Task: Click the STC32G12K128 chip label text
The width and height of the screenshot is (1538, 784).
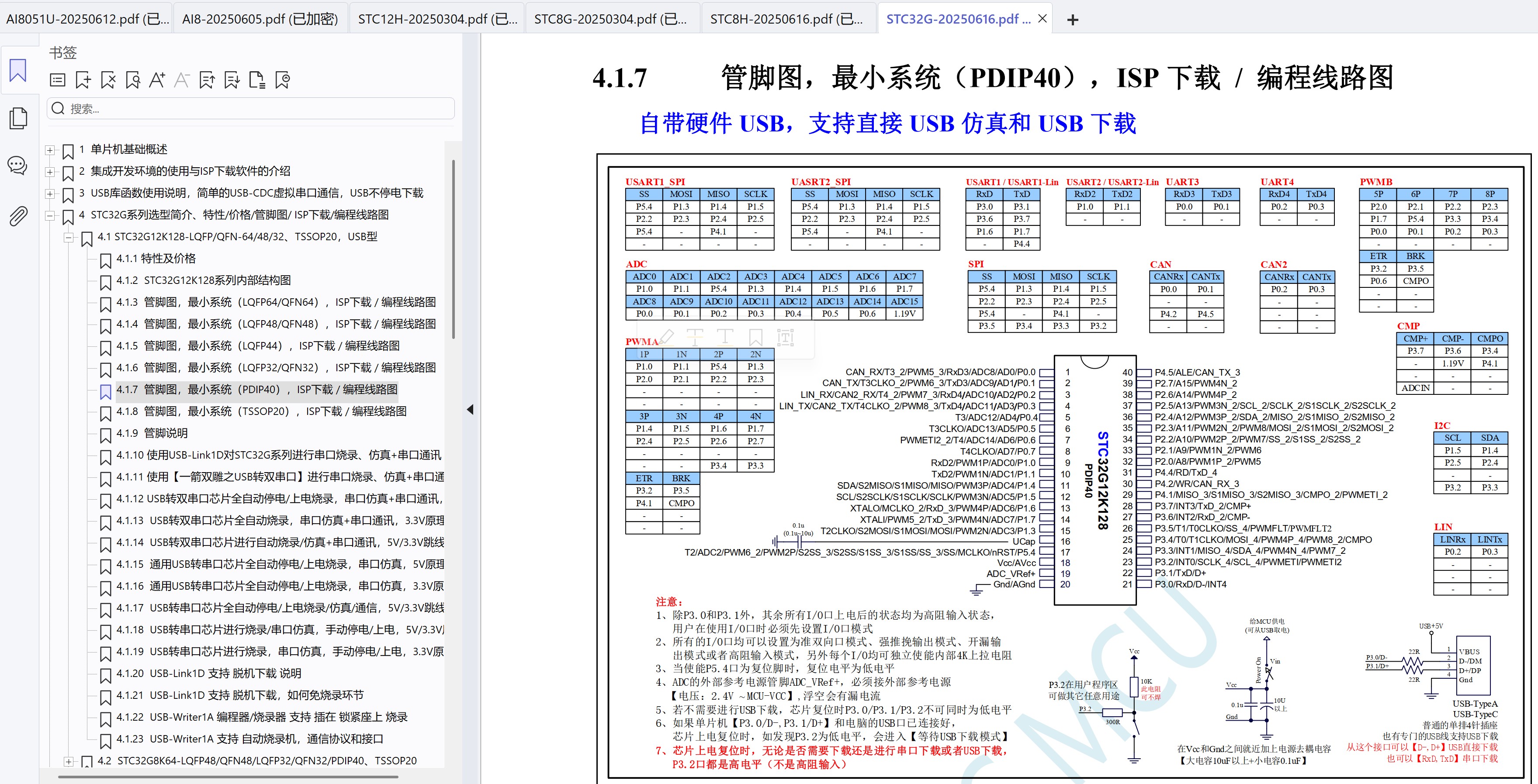Action: pos(1102,480)
